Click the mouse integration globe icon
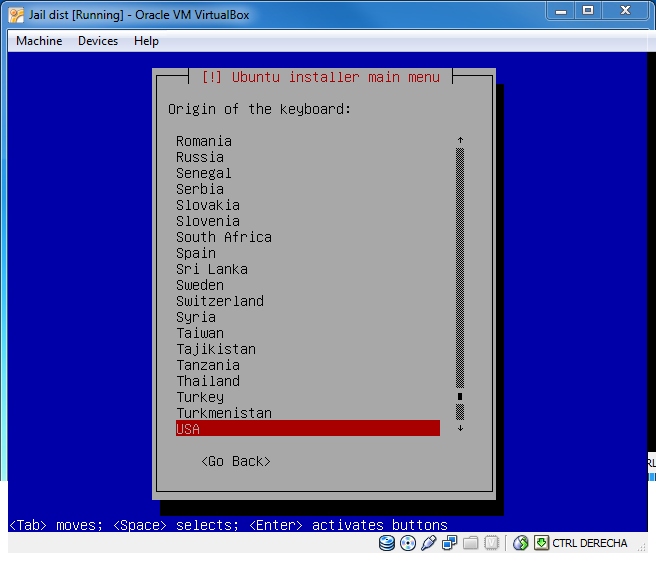 coord(520,543)
